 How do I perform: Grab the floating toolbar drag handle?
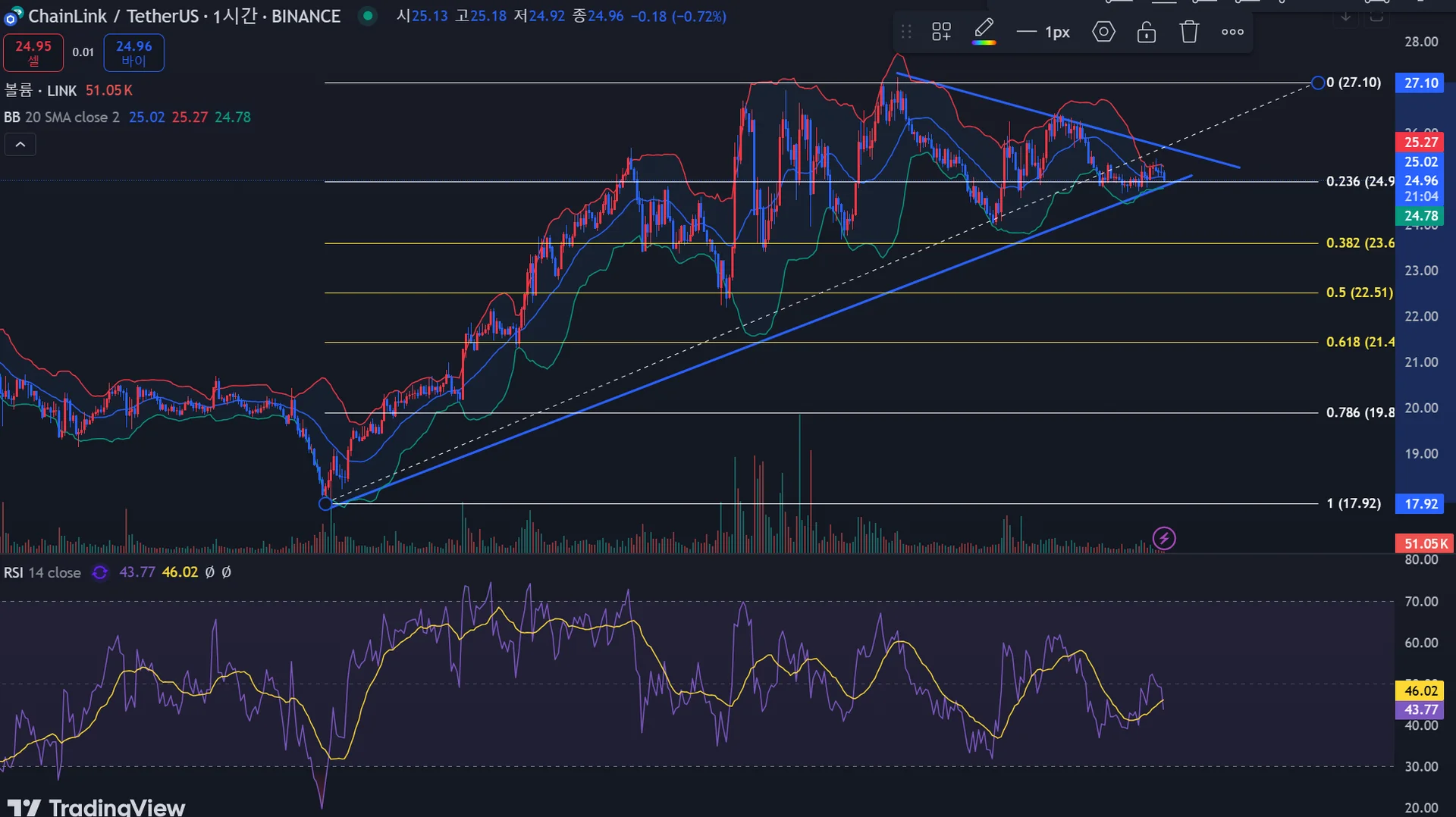coord(906,32)
